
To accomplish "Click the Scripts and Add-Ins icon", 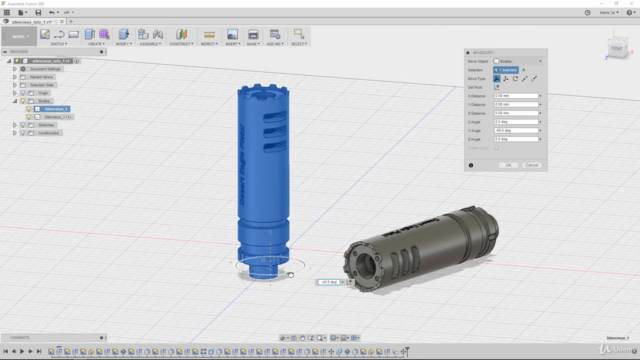I will tap(275, 35).
